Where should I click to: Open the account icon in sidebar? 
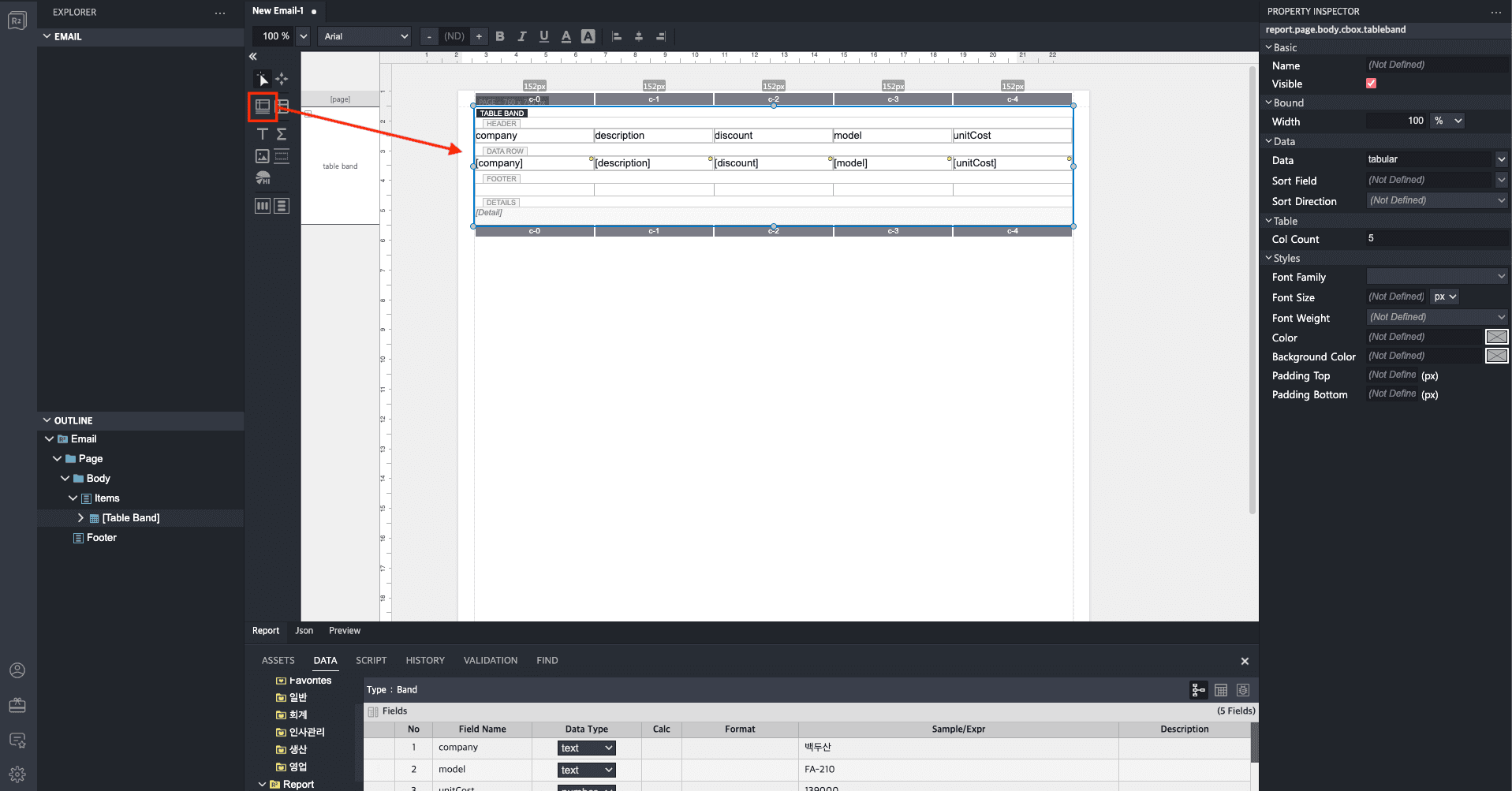[x=17, y=670]
